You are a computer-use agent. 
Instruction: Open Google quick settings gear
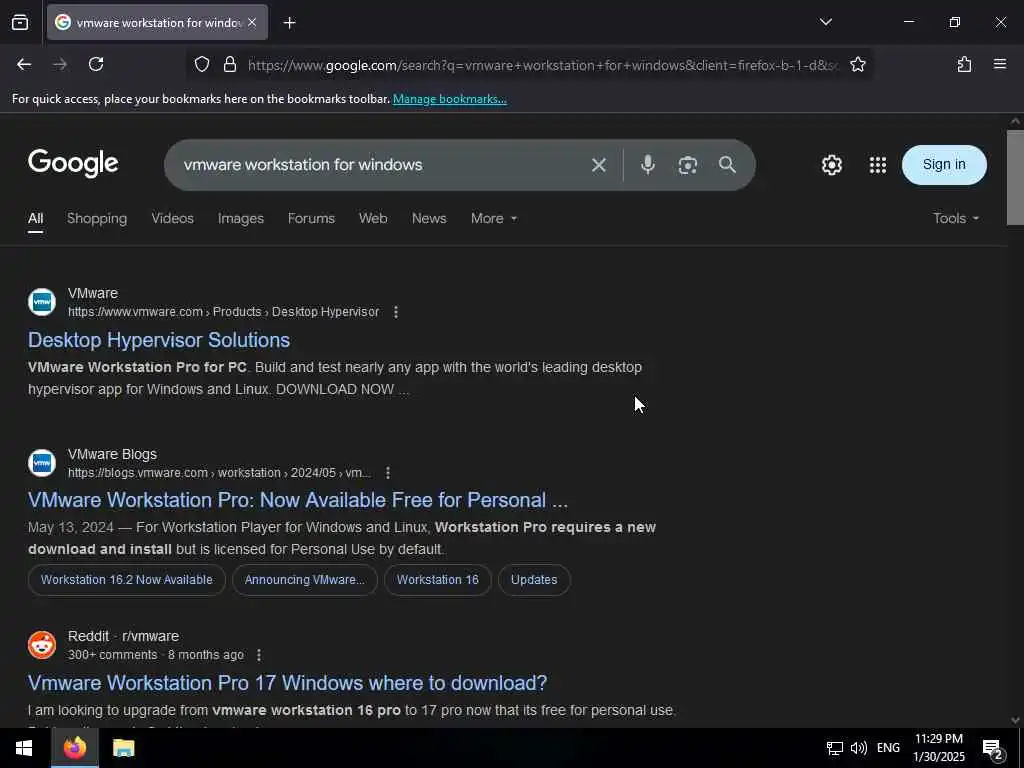(x=831, y=165)
